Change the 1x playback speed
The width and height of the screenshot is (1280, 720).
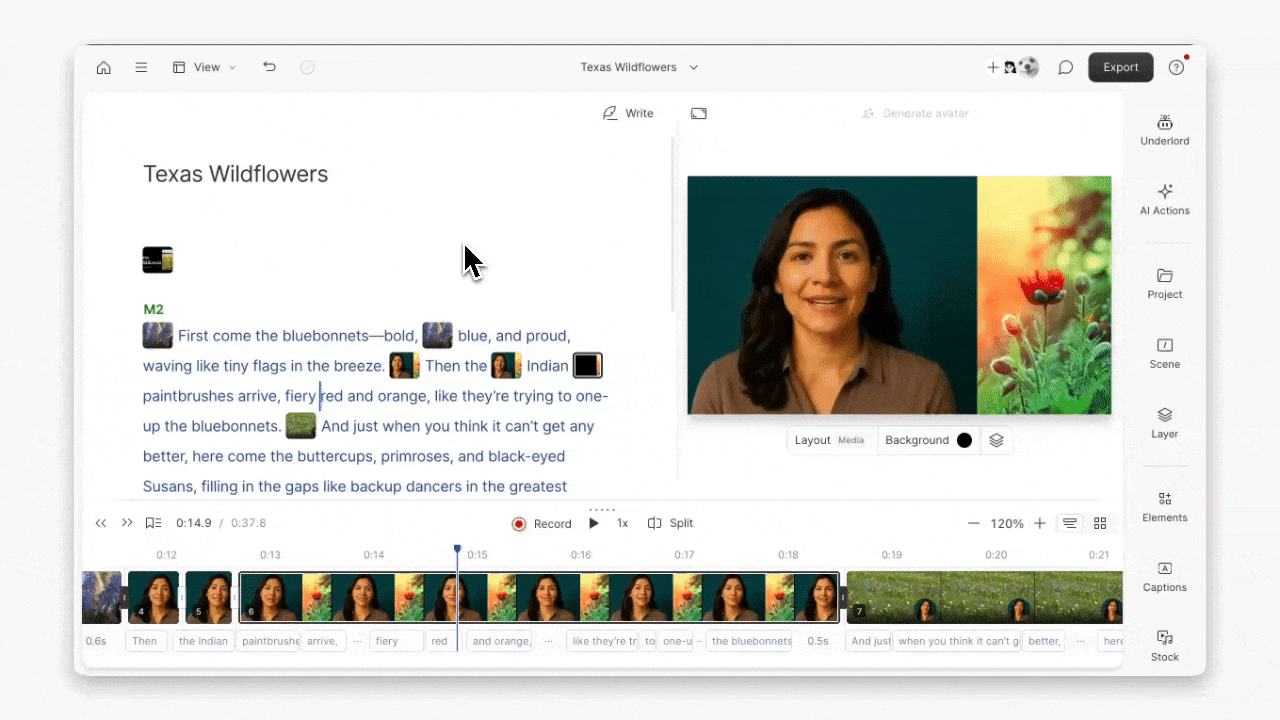tap(622, 523)
